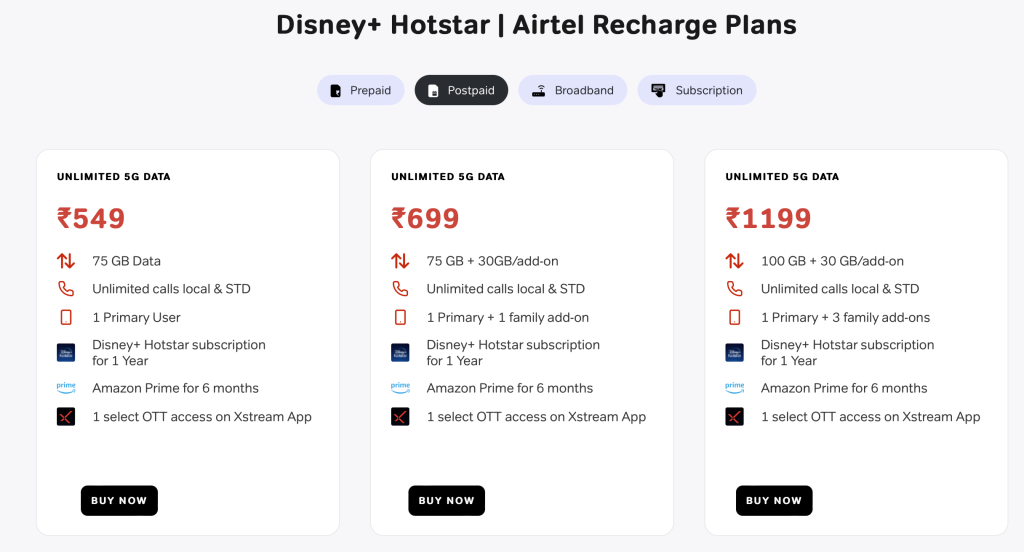The height and width of the screenshot is (552, 1024).
Task: Click the Xstream App icon in ₹699 plan
Action: tap(400, 417)
